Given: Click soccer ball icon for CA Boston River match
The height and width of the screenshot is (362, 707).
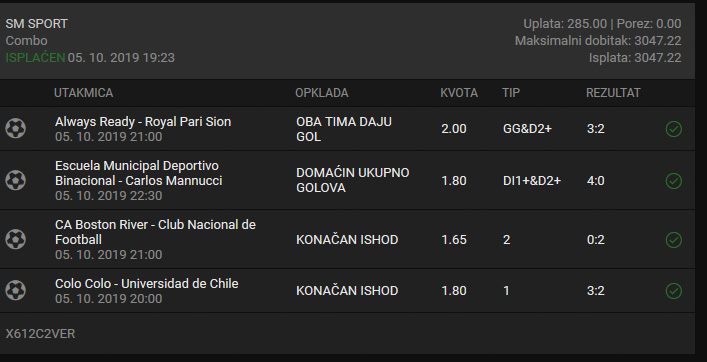Looking at the screenshot, I should coord(15,239).
